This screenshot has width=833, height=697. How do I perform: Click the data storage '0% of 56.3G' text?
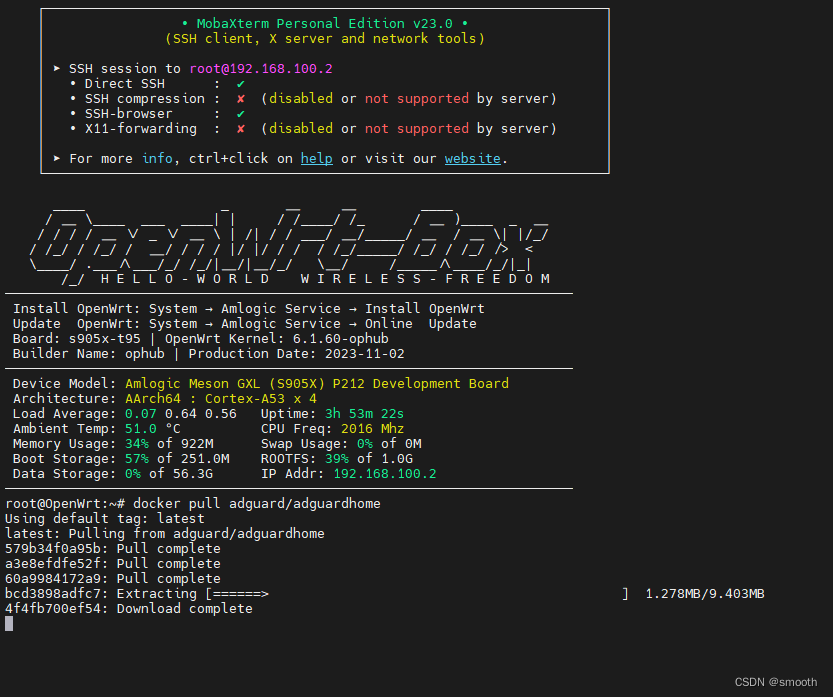(169, 473)
